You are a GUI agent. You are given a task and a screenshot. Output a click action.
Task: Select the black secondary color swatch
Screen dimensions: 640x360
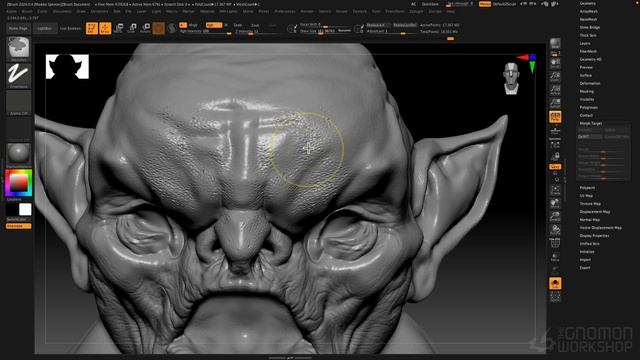12,209
